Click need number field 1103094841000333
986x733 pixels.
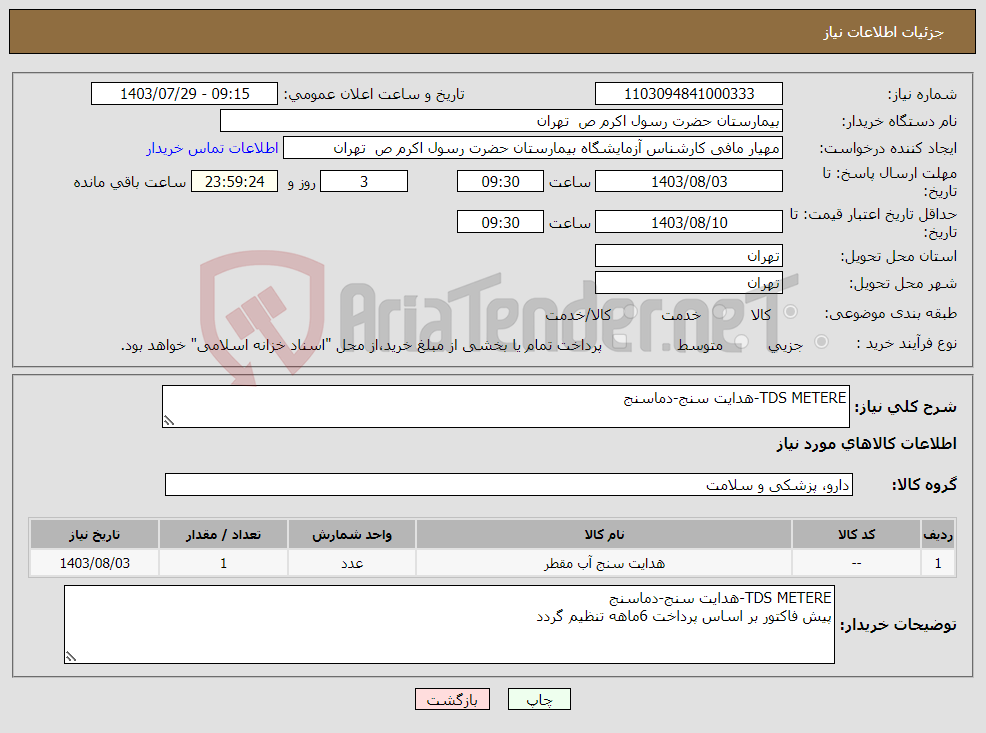click(x=689, y=94)
